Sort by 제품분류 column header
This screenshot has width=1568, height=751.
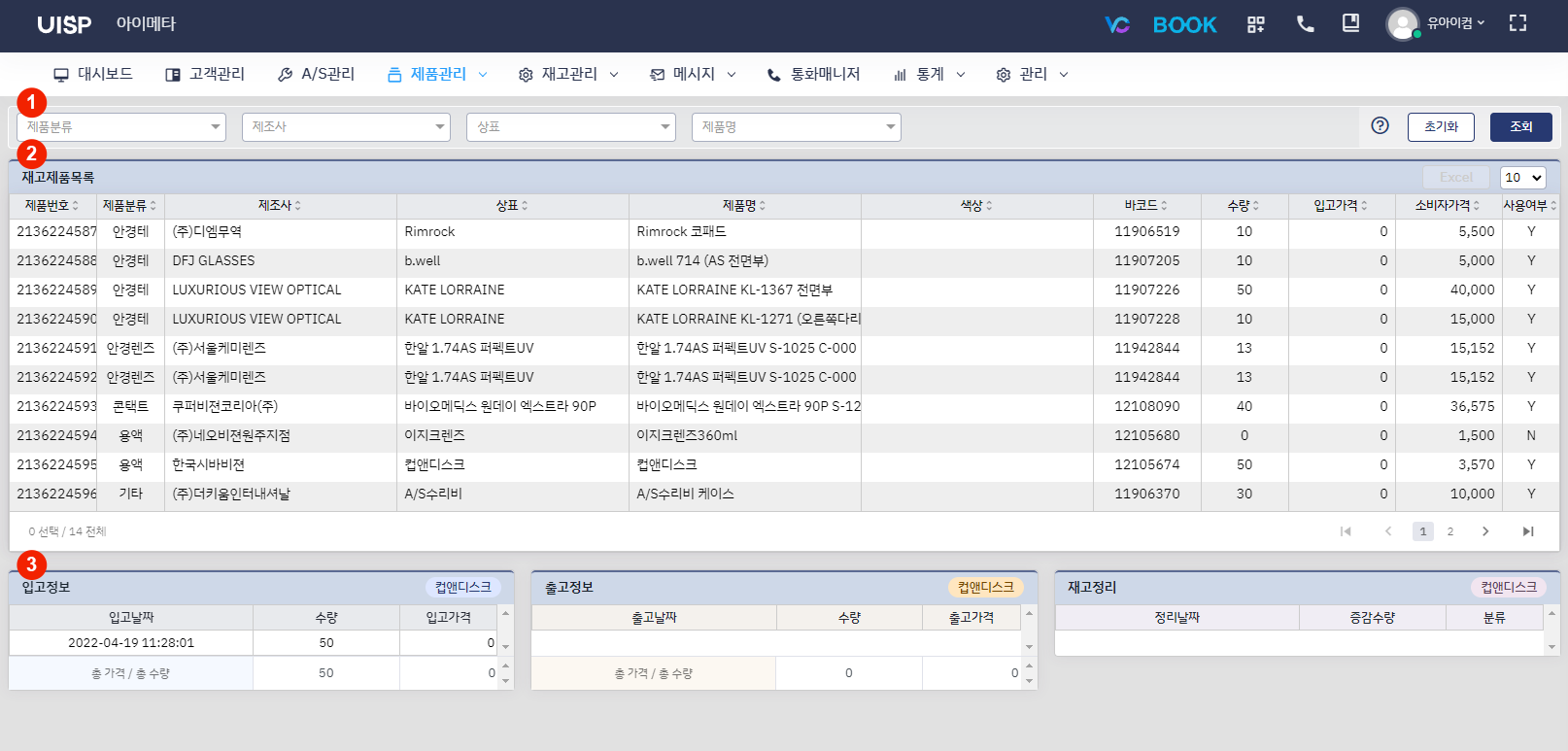point(130,205)
